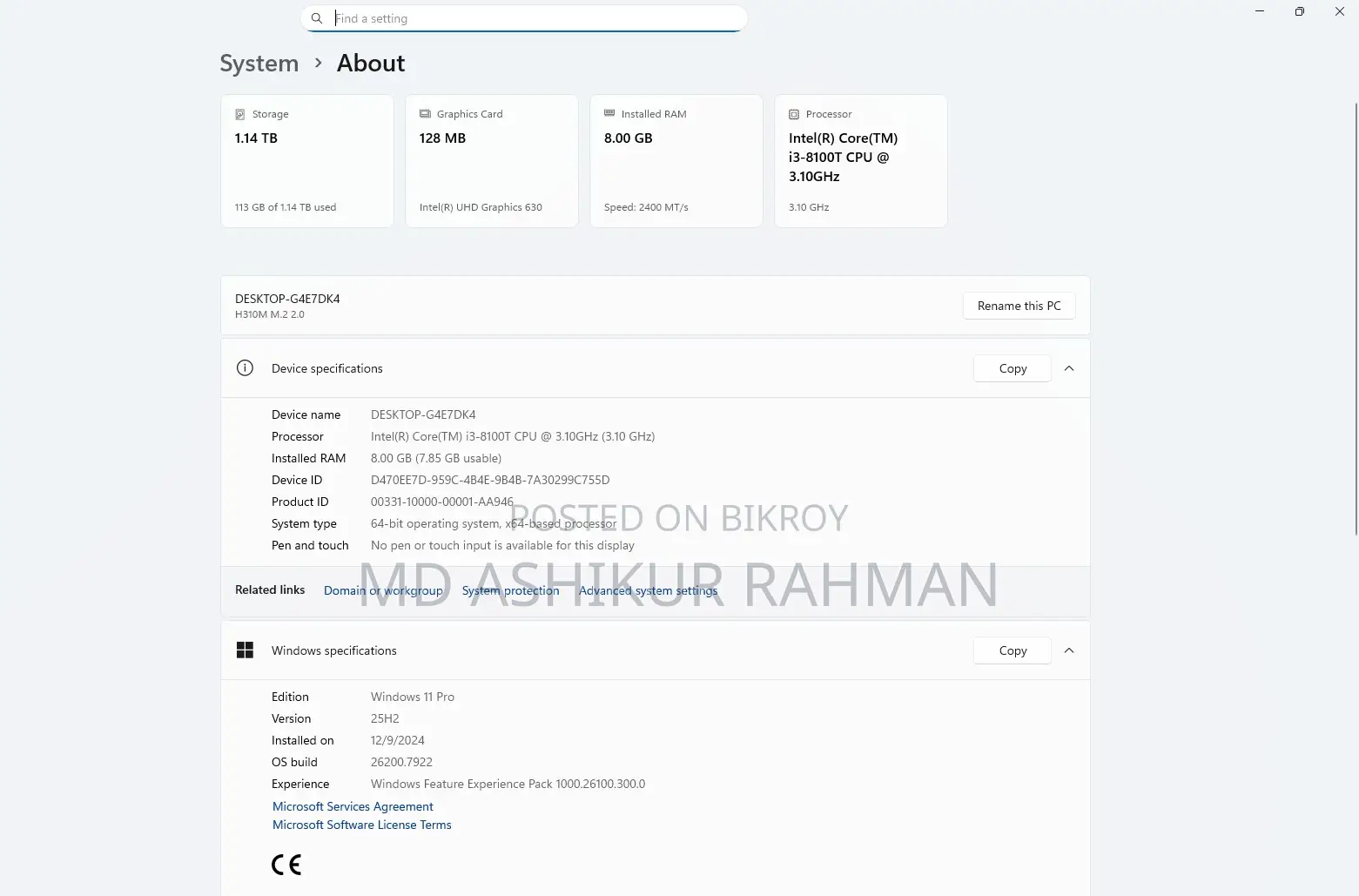This screenshot has height=896, width=1359.
Task: Click Rename this PC button
Action: point(1019,306)
